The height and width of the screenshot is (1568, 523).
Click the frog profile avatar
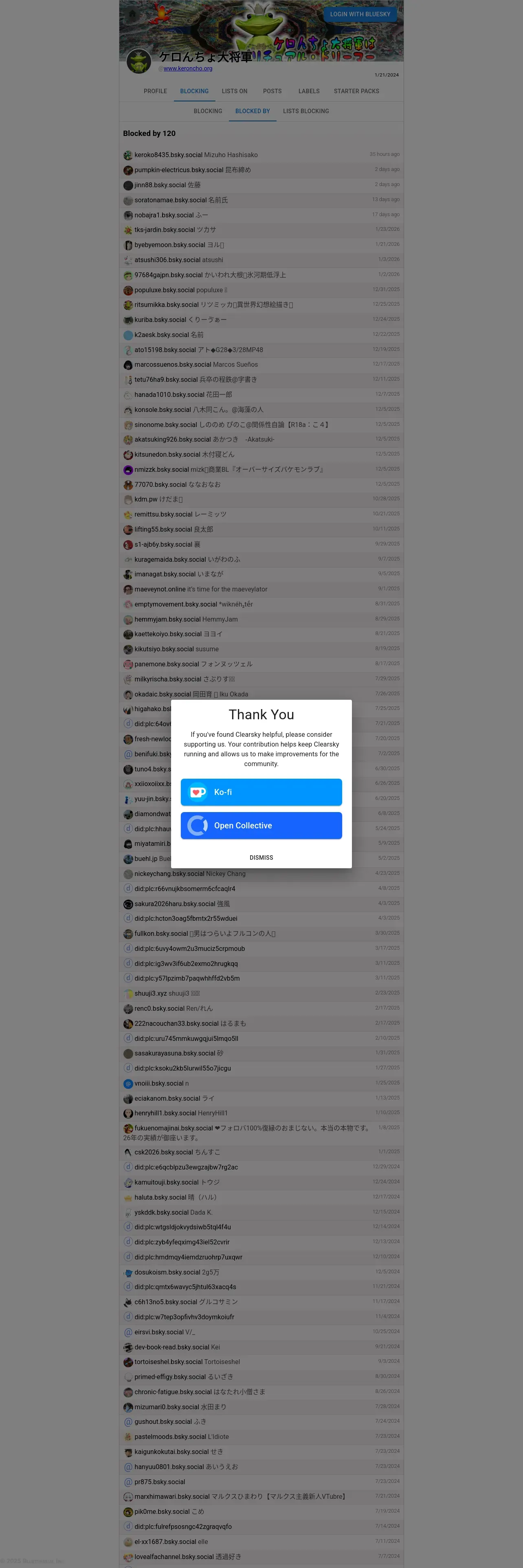[139, 61]
